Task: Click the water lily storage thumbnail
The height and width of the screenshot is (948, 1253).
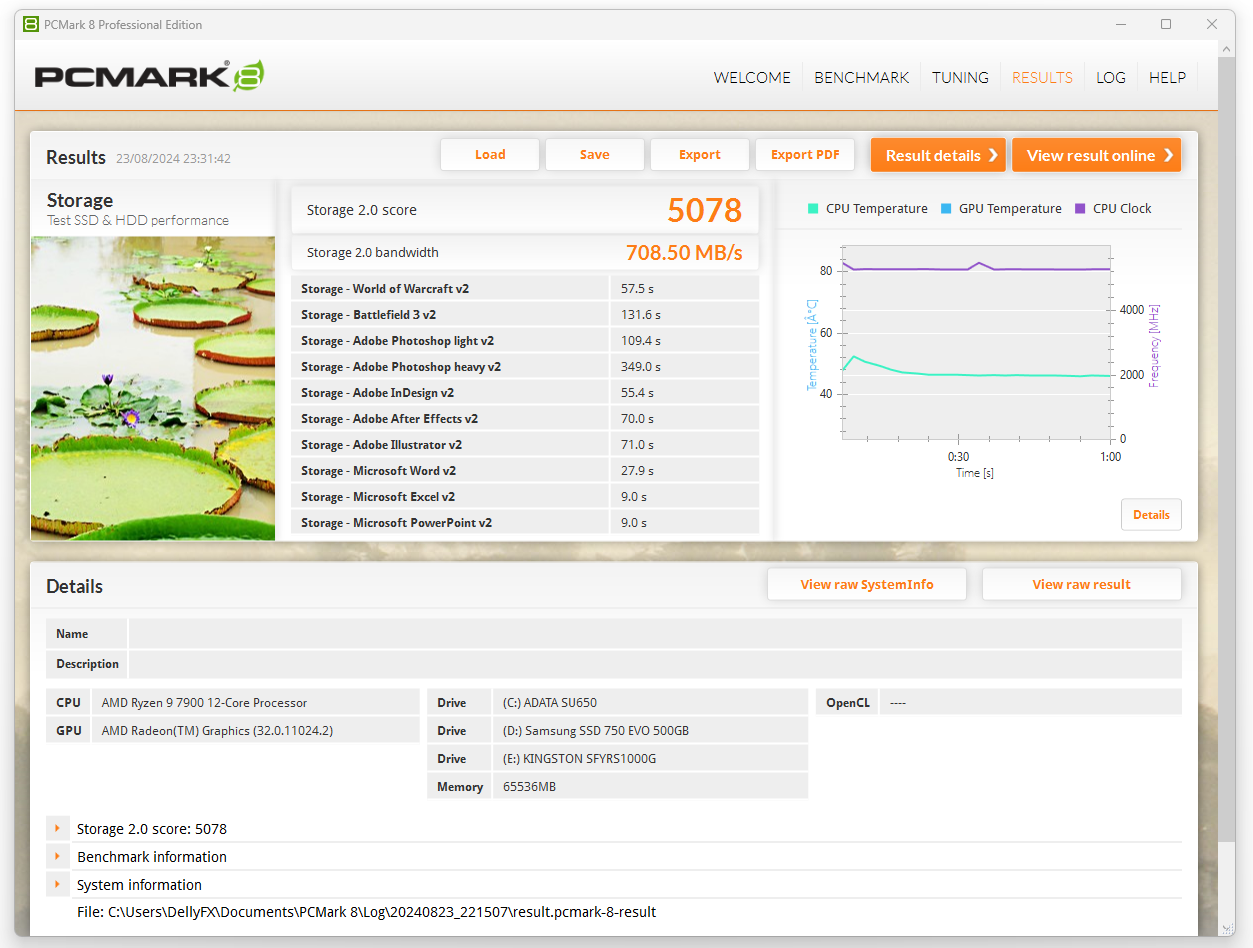Action: coord(153,388)
